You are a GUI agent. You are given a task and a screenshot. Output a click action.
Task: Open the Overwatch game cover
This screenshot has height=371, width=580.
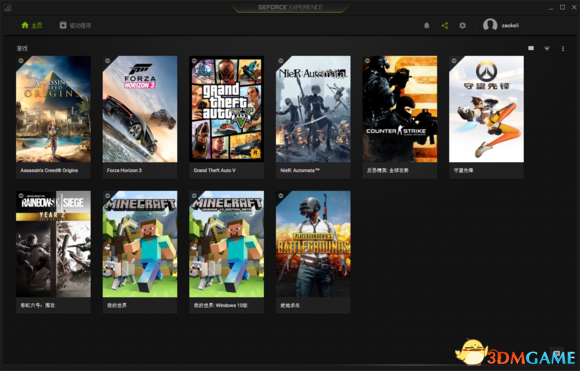pos(486,109)
